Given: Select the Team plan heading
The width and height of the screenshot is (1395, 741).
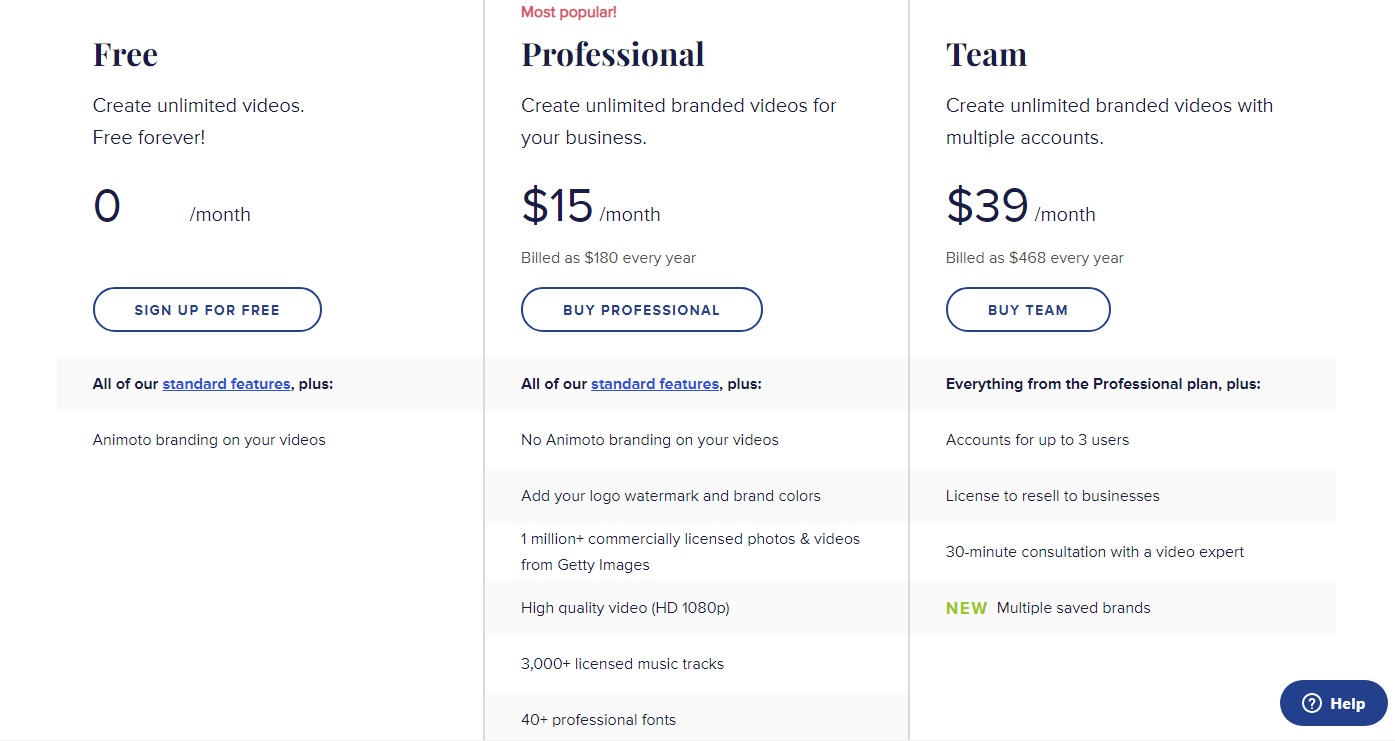Looking at the screenshot, I should coord(986,54).
